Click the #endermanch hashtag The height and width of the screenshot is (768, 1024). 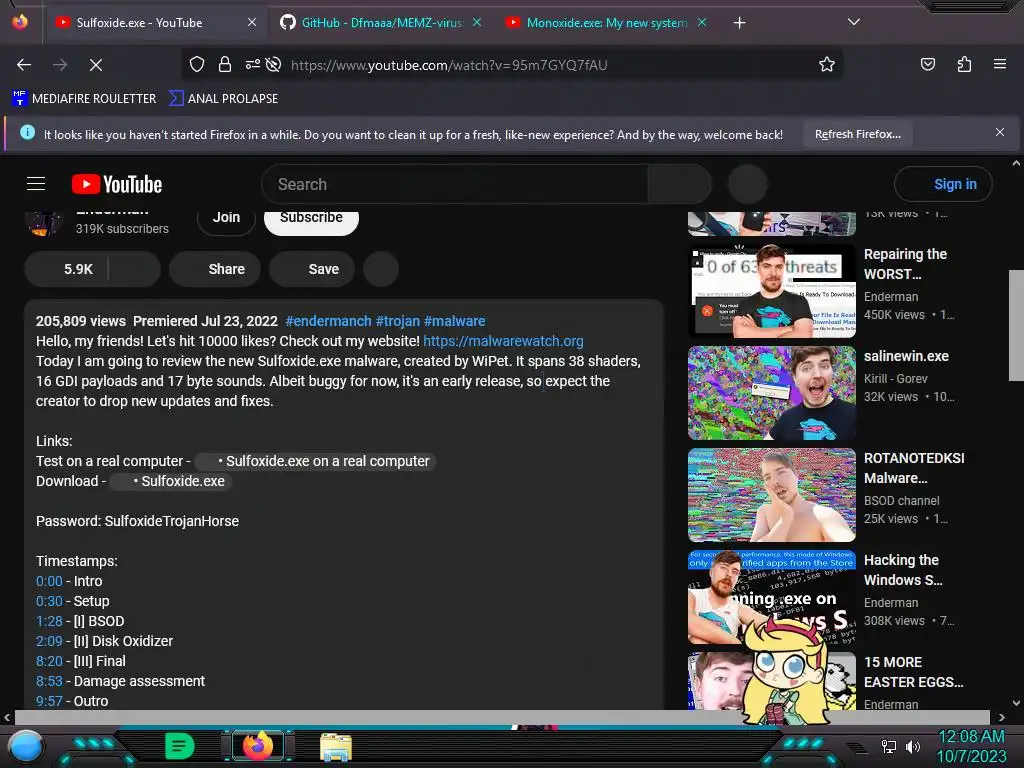[x=328, y=321]
